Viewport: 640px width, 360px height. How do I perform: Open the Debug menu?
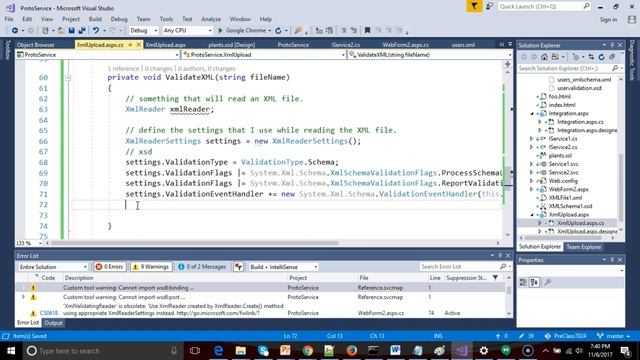tap(119, 19)
